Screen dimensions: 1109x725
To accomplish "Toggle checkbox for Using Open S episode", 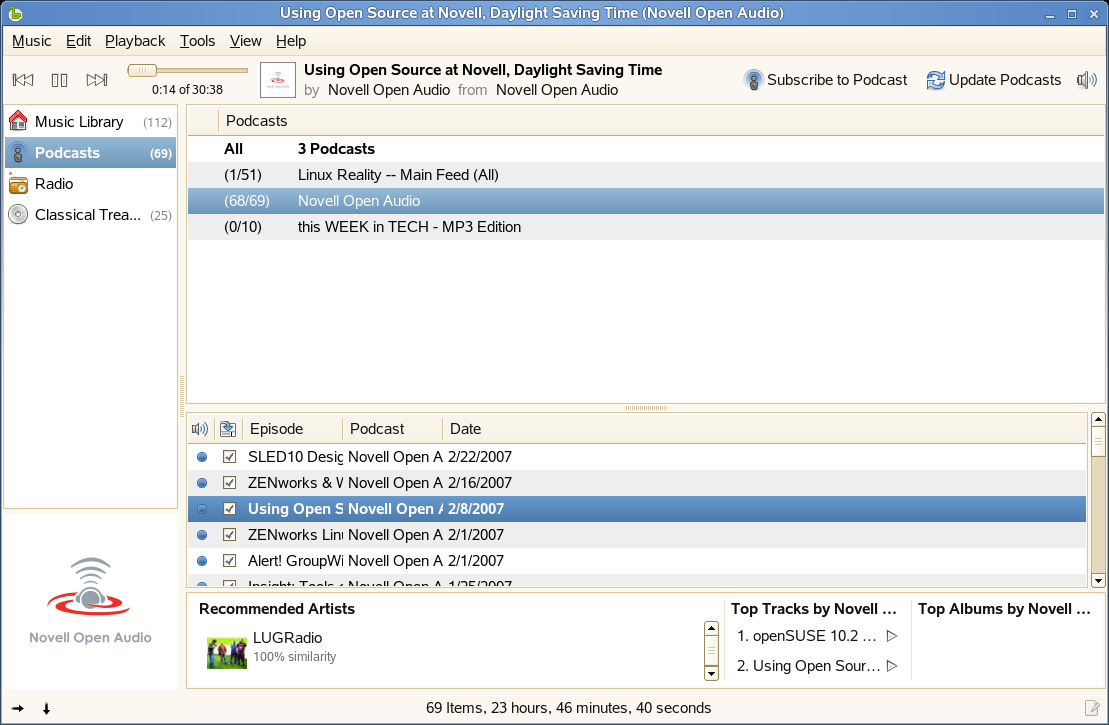I will (x=229, y=509).
